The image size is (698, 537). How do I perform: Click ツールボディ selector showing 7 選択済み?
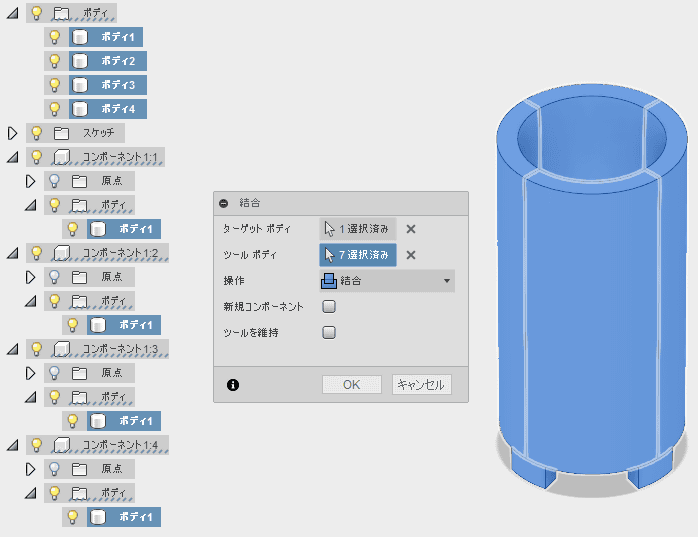pyautogui.click(x=358, y=255)
